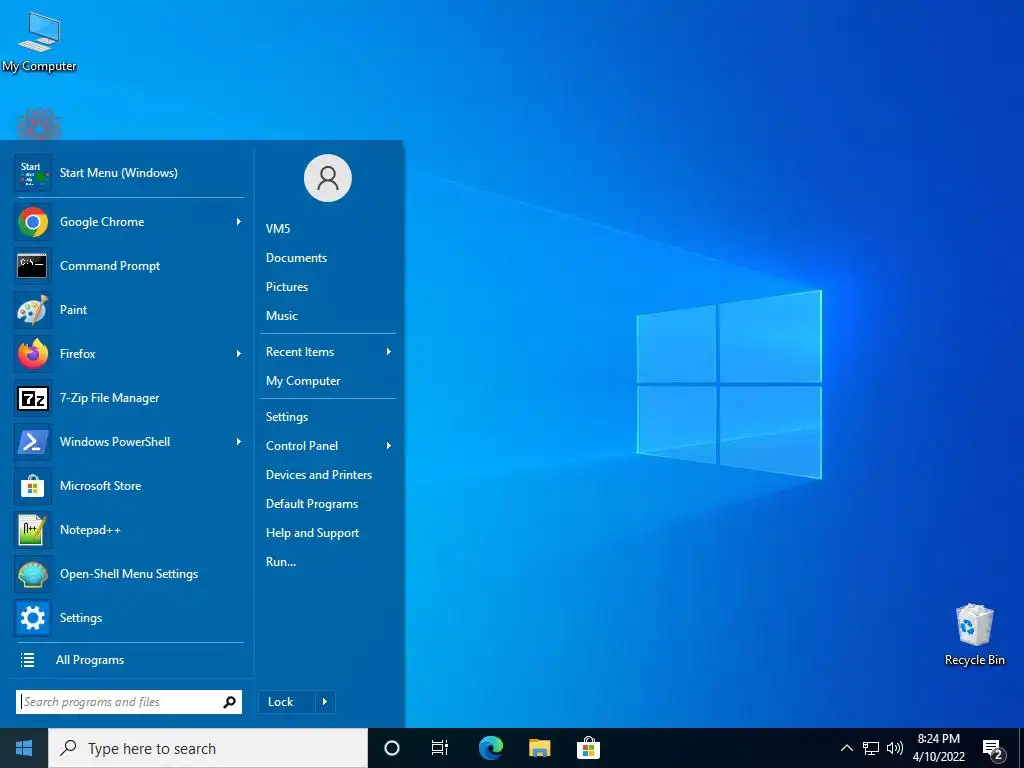The width and height of the screenshot is (1024, 768).
Task: Open the Start Menu (Windows) icon
Action: (x=33, y=173)
